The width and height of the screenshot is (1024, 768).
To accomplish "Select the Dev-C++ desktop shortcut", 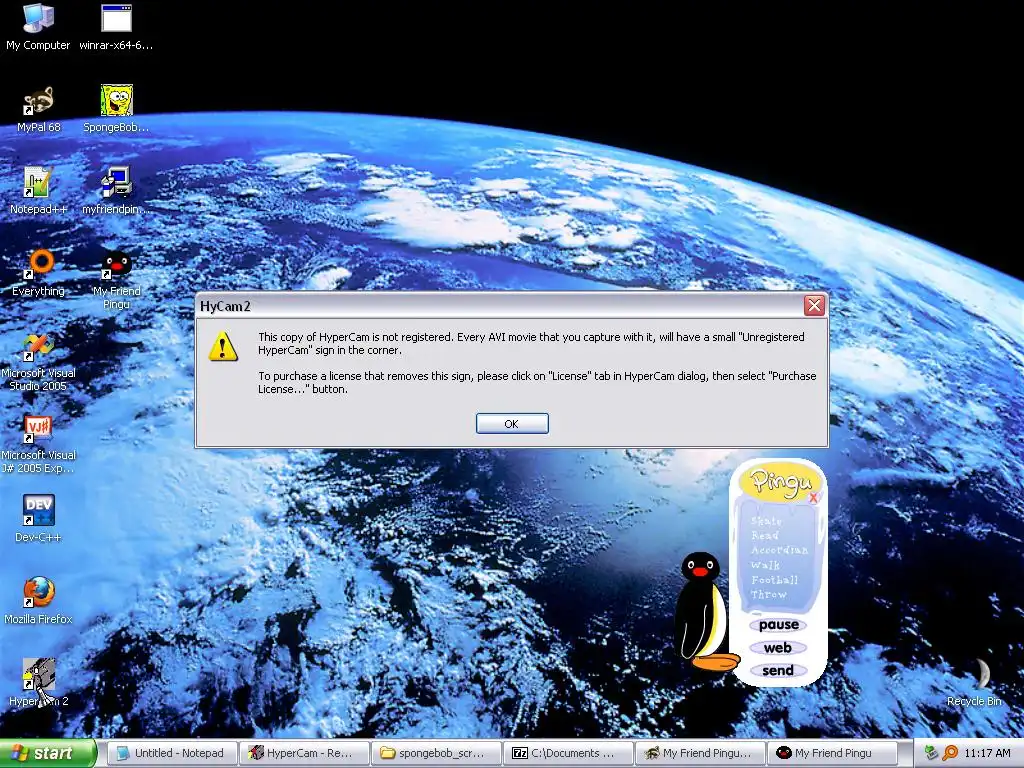I will point(38,519).
